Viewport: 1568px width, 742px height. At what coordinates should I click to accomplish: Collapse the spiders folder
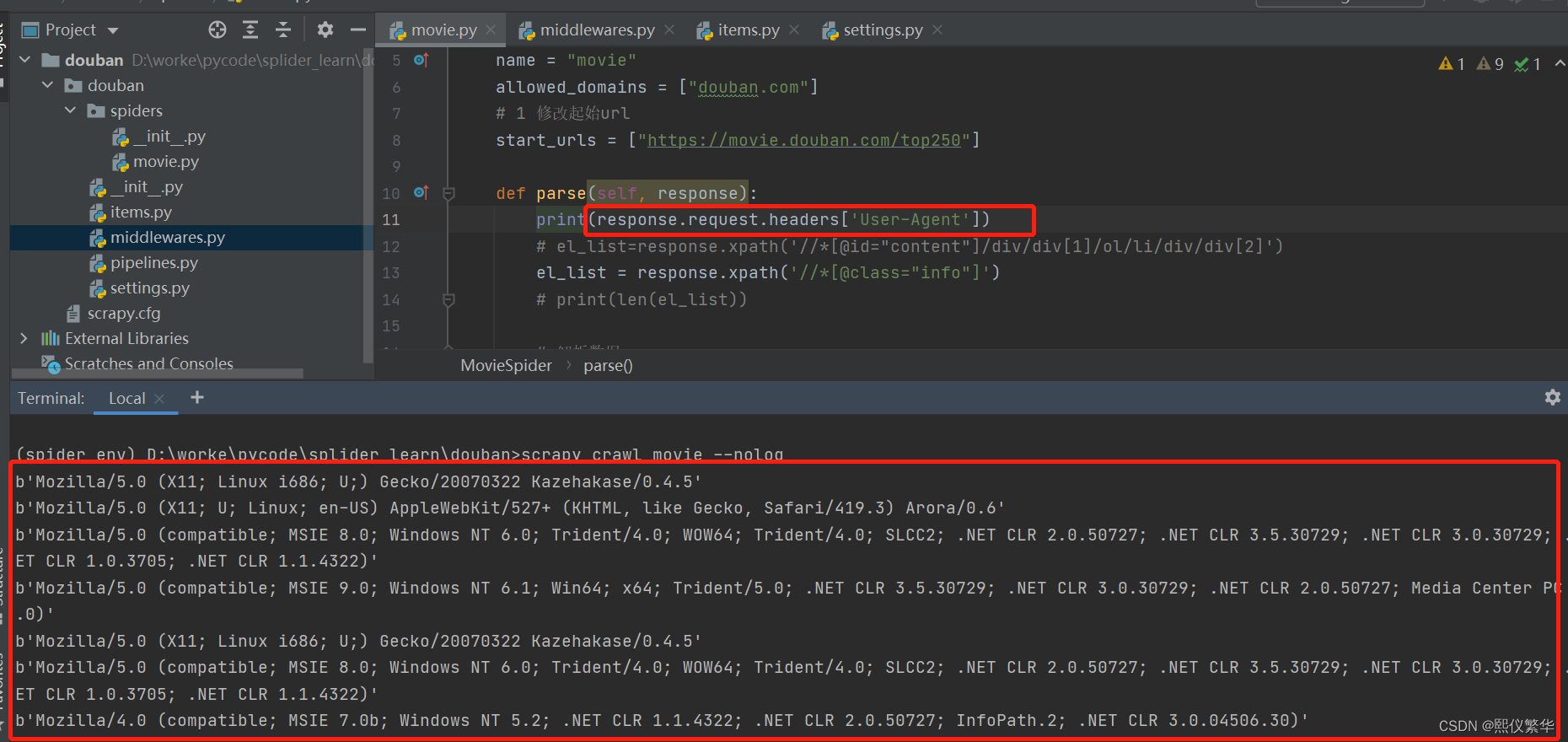pos(71,110)
